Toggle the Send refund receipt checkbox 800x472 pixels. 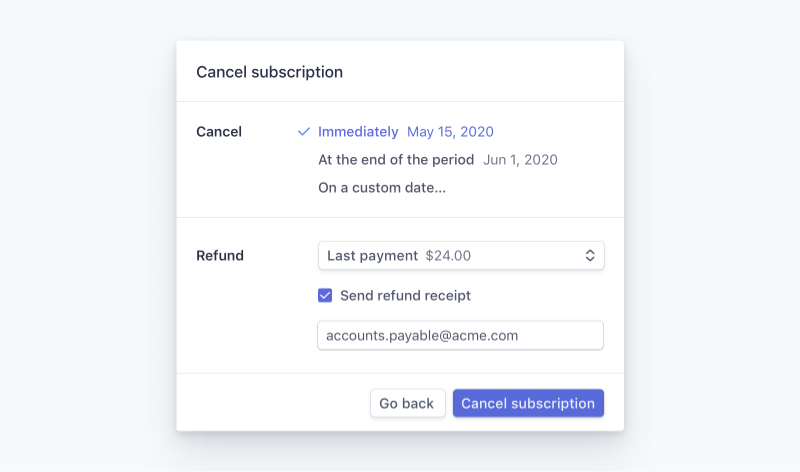[x=325, y=296]
